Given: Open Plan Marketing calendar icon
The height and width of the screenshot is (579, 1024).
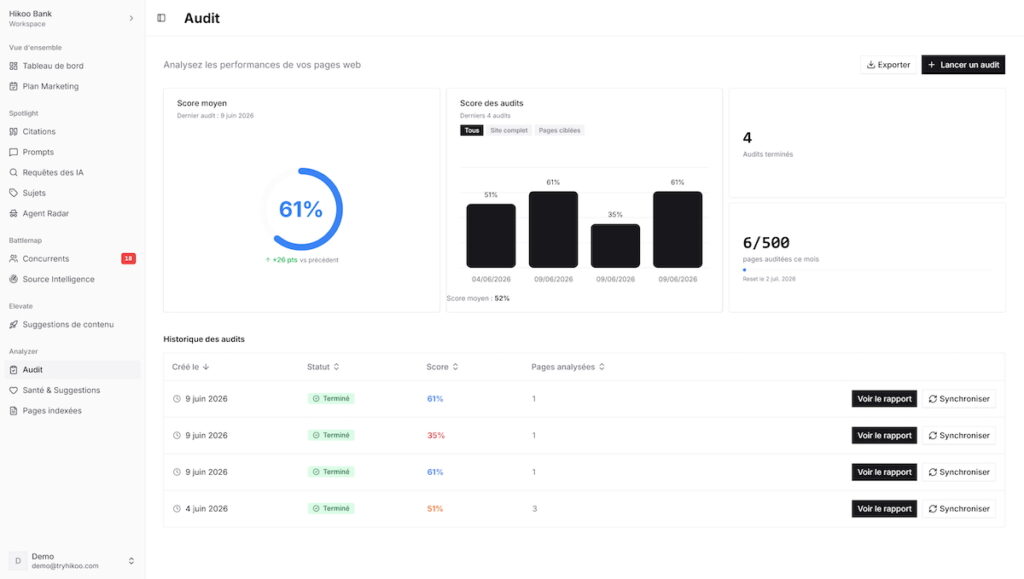Looking at the screenshot, I should (x=14, y=86).
